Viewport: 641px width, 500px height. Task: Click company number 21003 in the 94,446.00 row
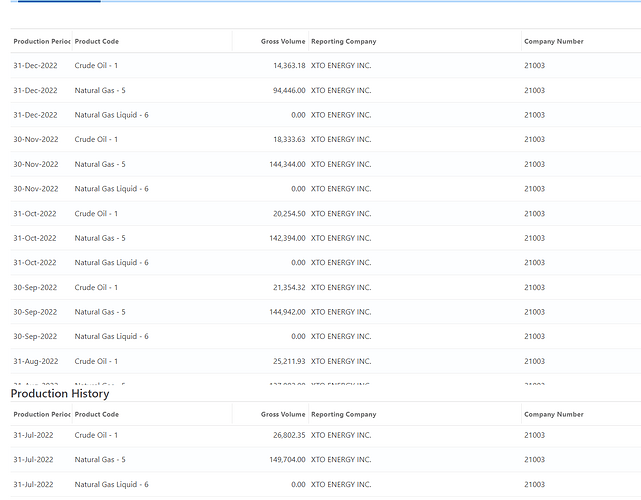point(534,90)
